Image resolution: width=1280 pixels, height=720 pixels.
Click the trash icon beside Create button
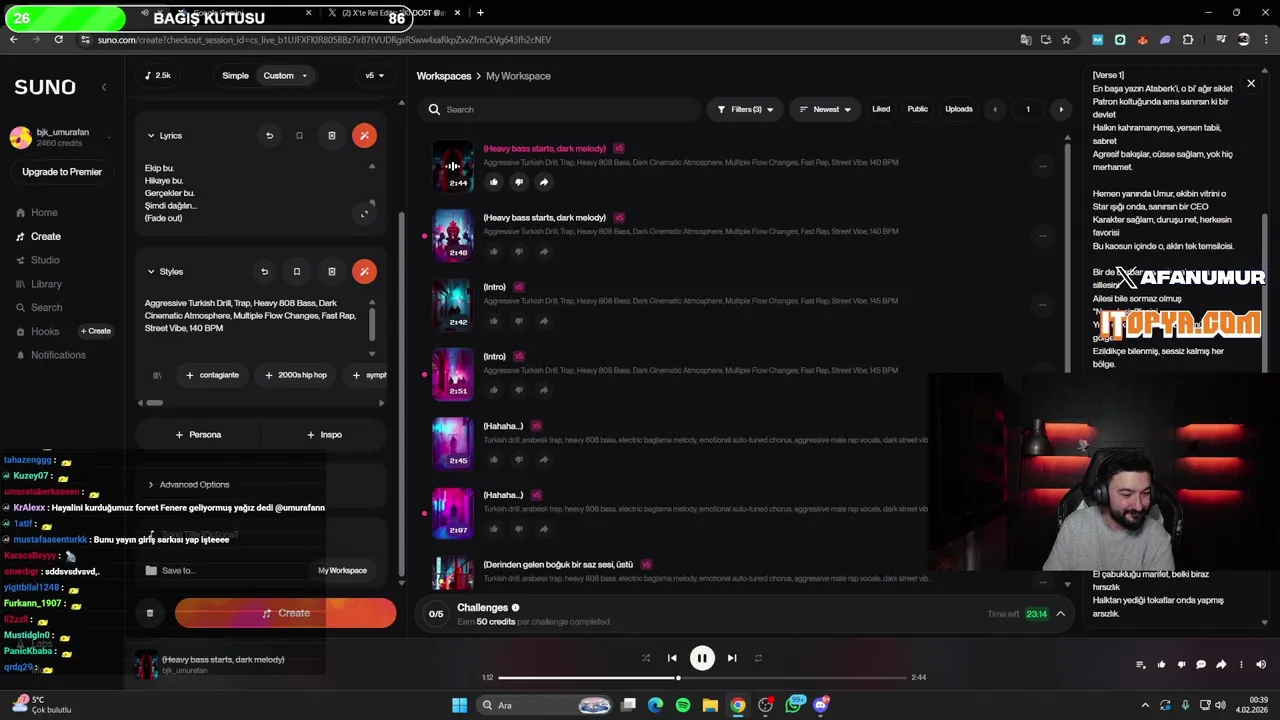pos(150,613)
